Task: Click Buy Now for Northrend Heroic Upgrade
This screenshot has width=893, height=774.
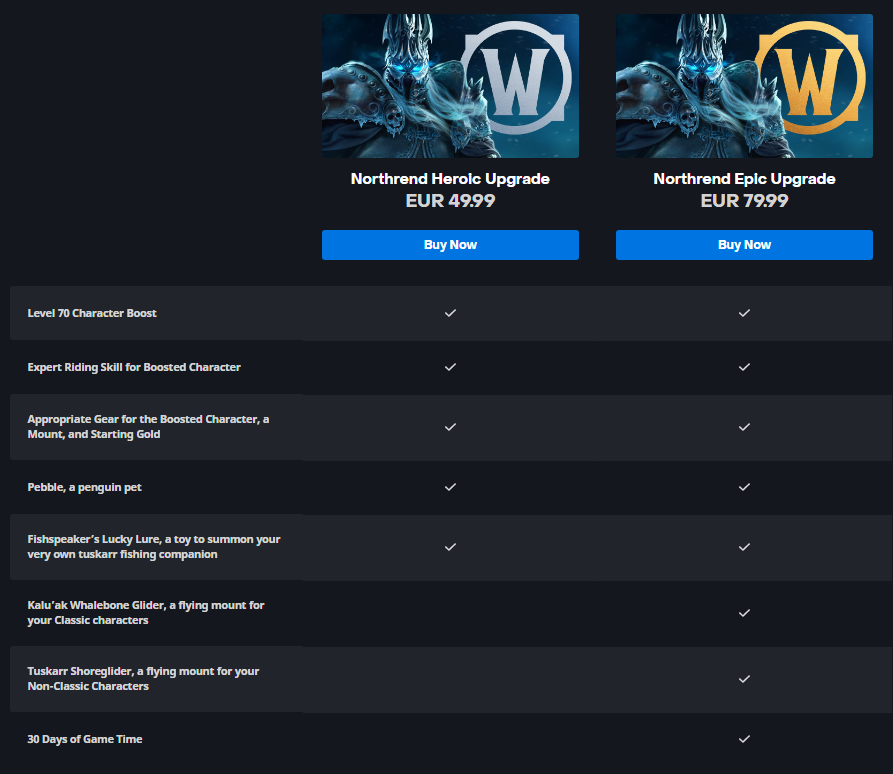Action: pos(450,245)
